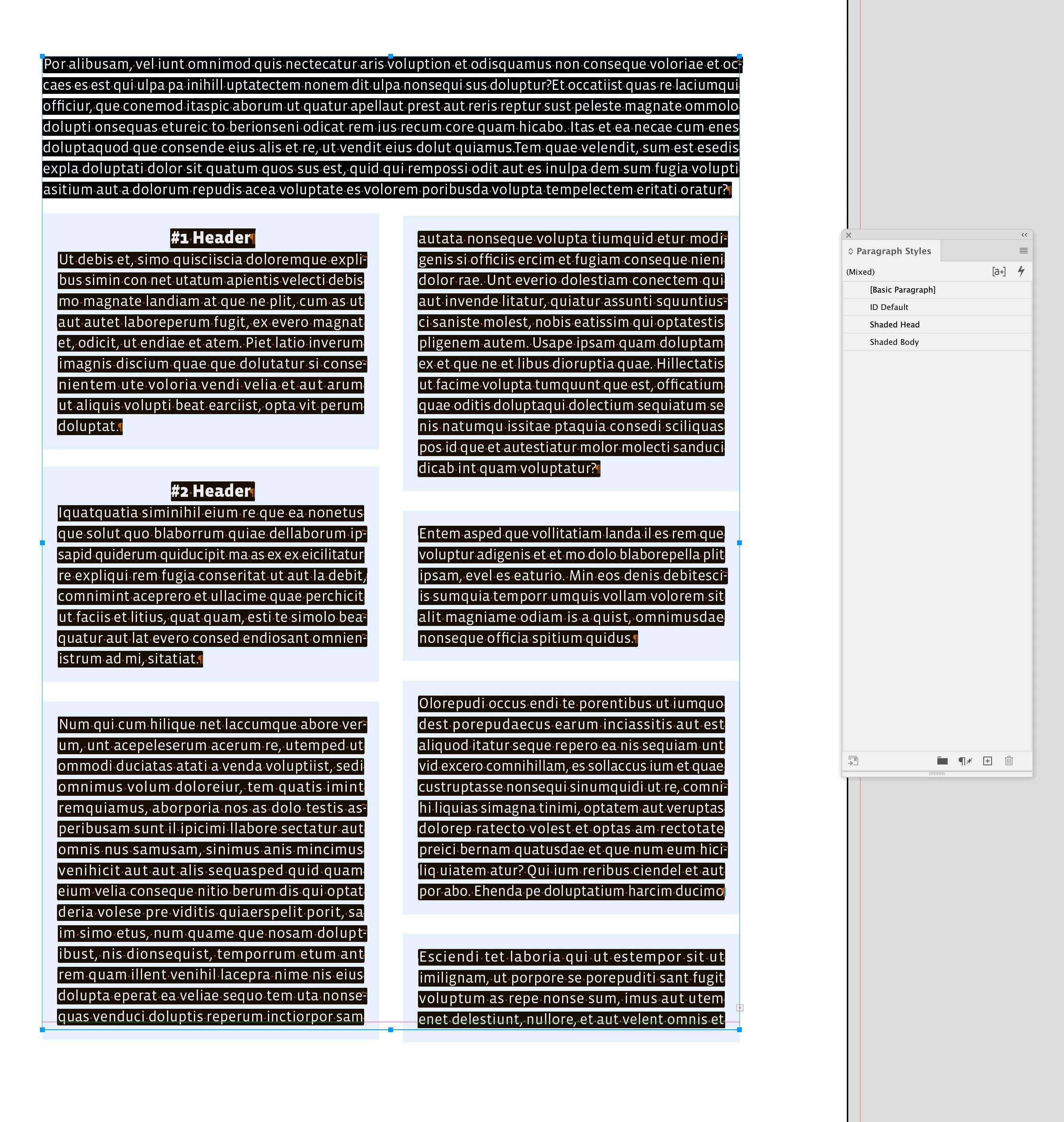This screenshot has height=1122, width=1064.
Task: Click Create New Style Group folder icon
Action: [x=942, y=761]
